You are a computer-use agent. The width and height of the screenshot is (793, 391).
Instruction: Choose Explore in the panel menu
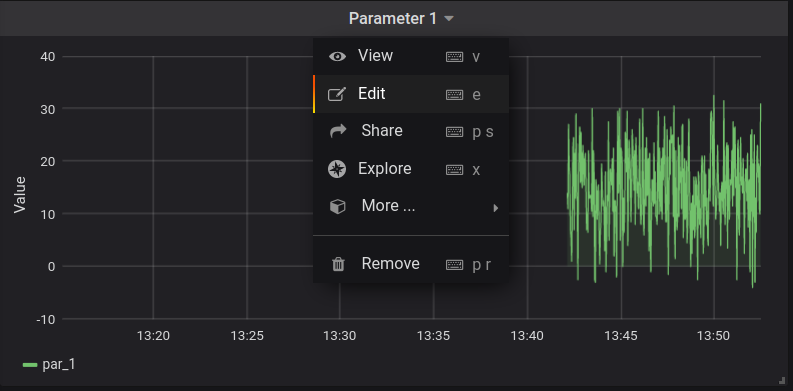click(x=411, y=169)
